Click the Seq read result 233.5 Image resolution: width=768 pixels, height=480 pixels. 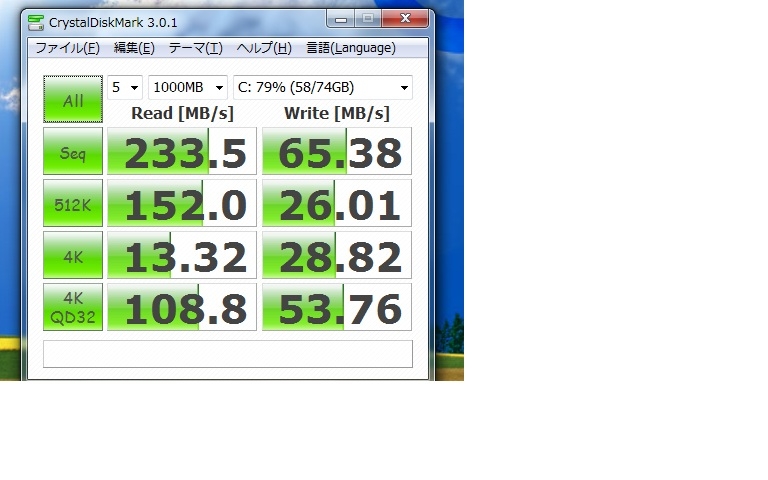(x=182, y=152)
